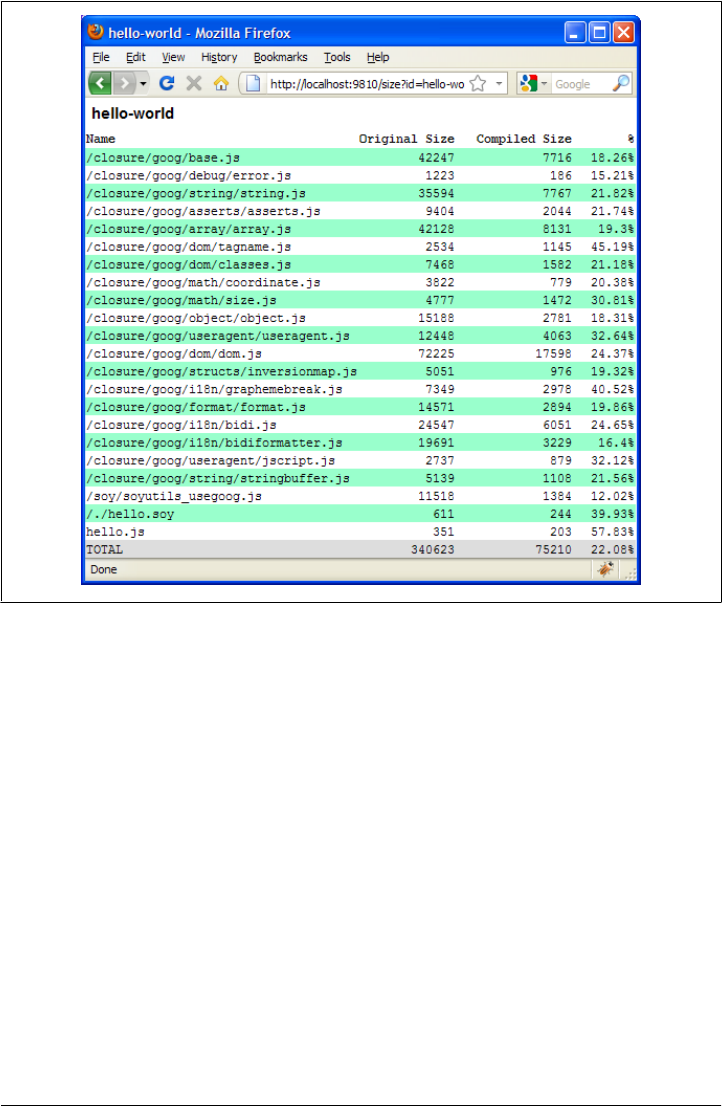Select /closure/goog/string/stringbuffer.js file name
Viewport: 722px width, 1106px height.
point(218,478)
